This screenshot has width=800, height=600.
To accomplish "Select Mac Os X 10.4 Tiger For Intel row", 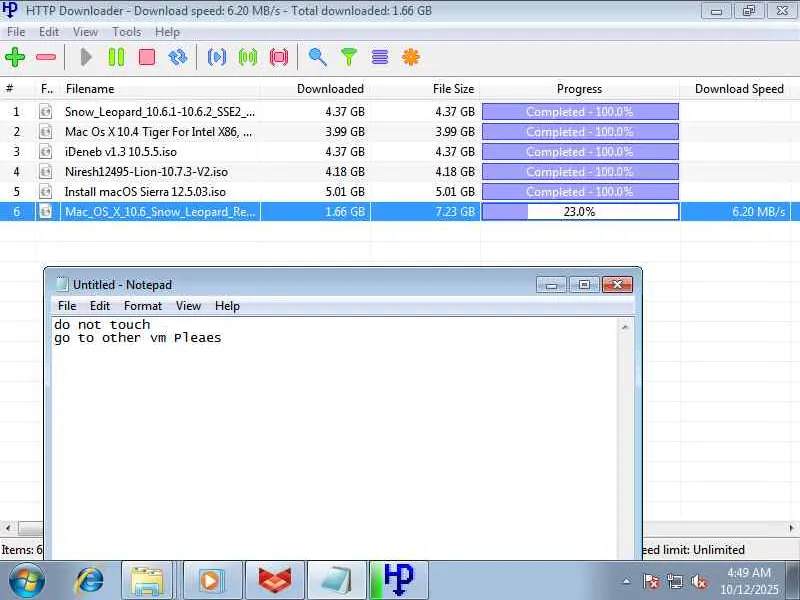I will [x=400, y=132].
